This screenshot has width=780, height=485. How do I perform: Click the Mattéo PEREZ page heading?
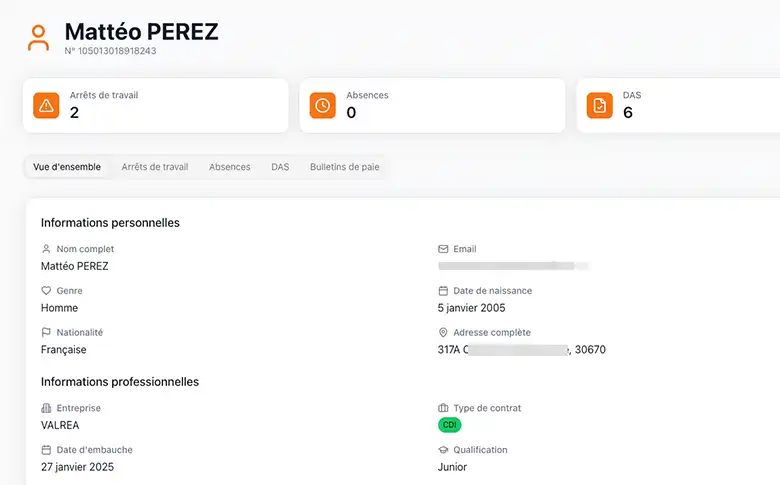141,32
